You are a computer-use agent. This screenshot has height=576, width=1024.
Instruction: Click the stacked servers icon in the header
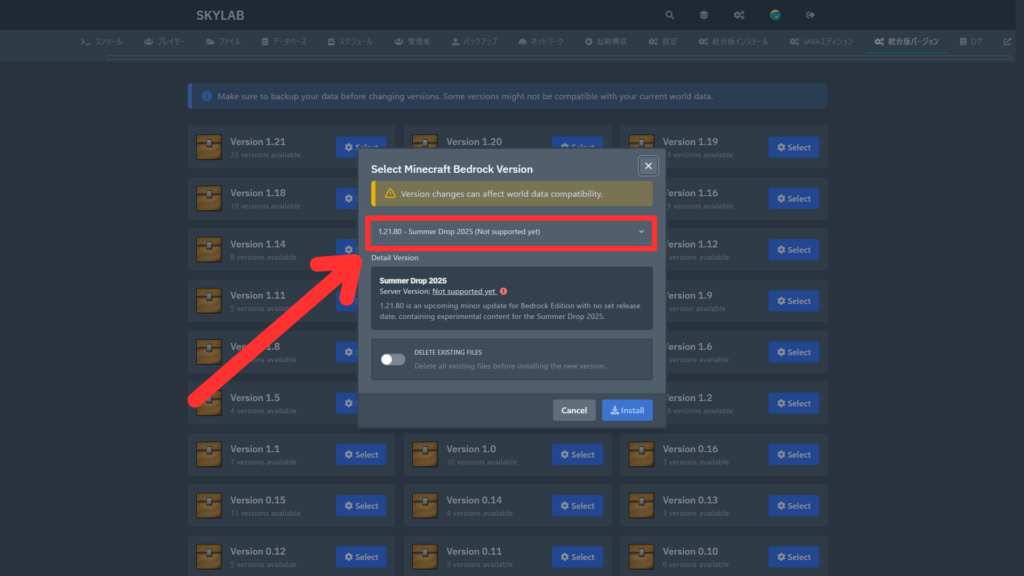(704, 15)
